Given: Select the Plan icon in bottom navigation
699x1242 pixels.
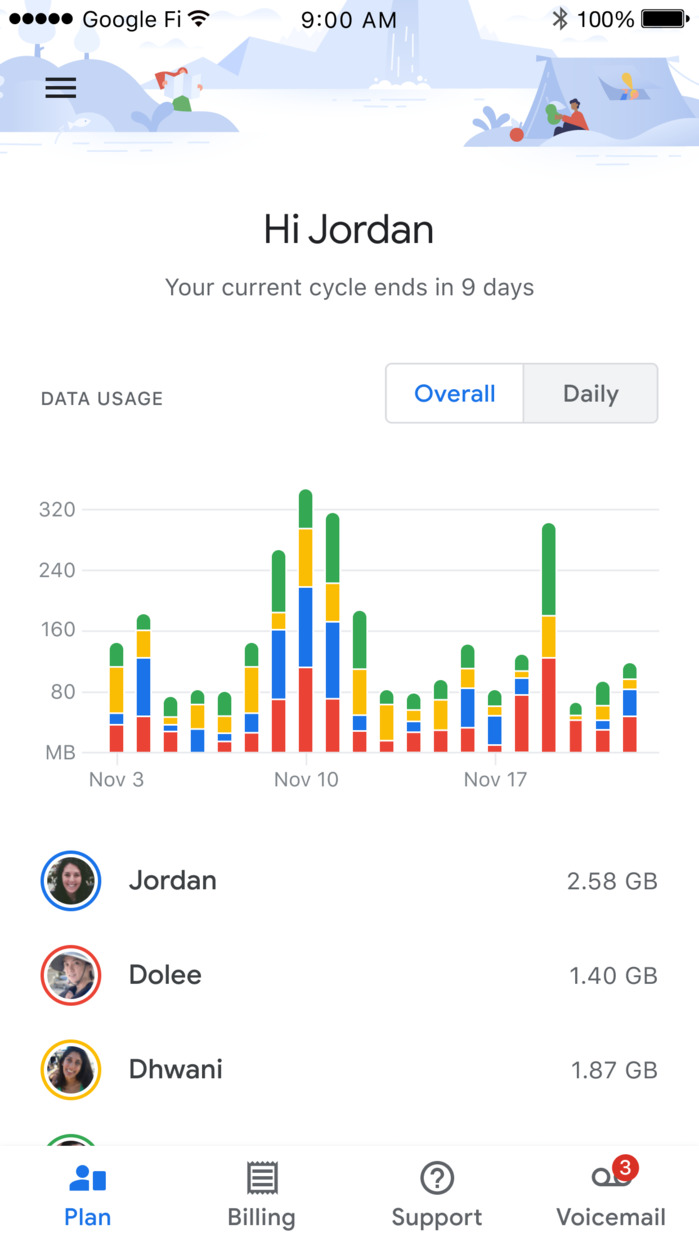Looking at the screenshot, I should [87, 1179].
